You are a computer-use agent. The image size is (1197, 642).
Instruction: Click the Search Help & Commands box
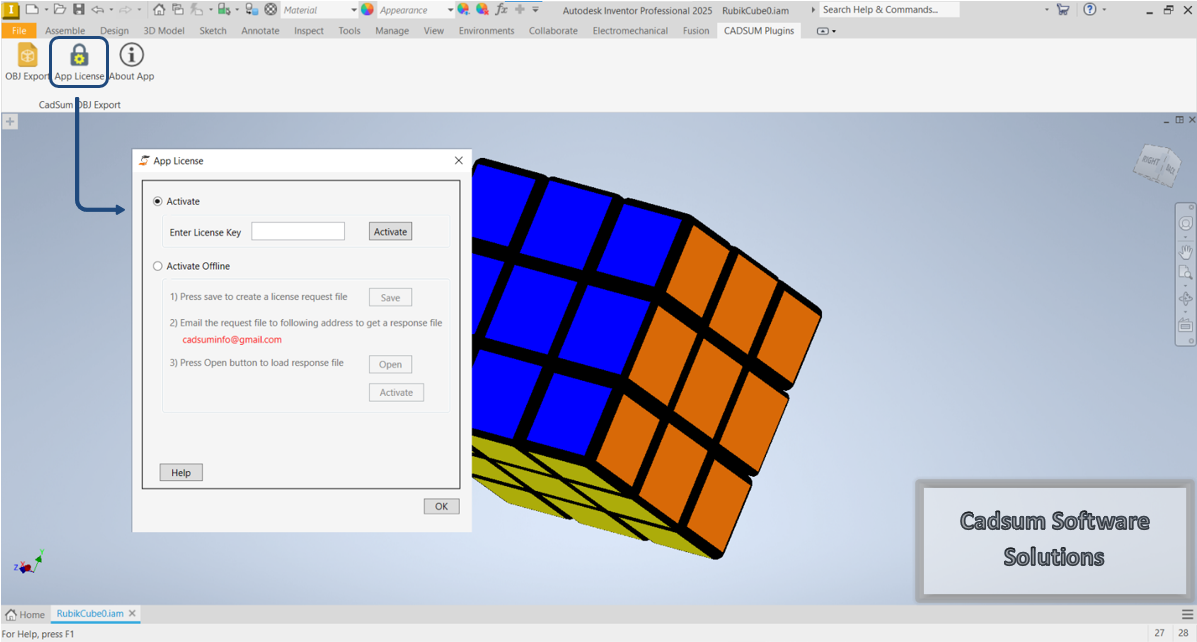click(889, 10)
